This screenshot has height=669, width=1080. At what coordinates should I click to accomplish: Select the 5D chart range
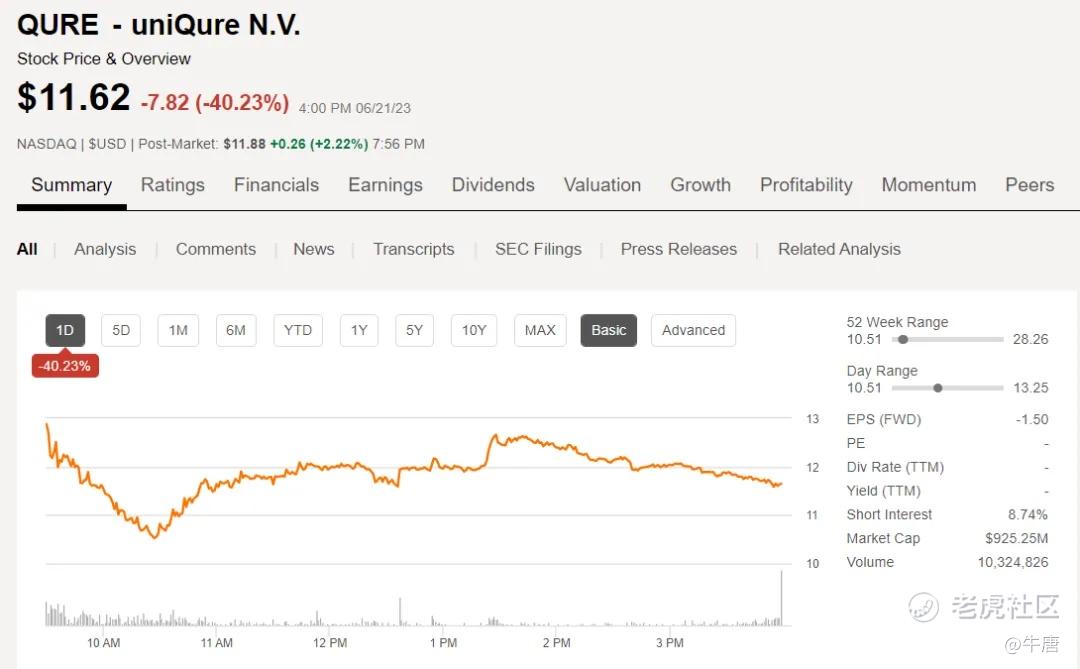click(121, 330)
